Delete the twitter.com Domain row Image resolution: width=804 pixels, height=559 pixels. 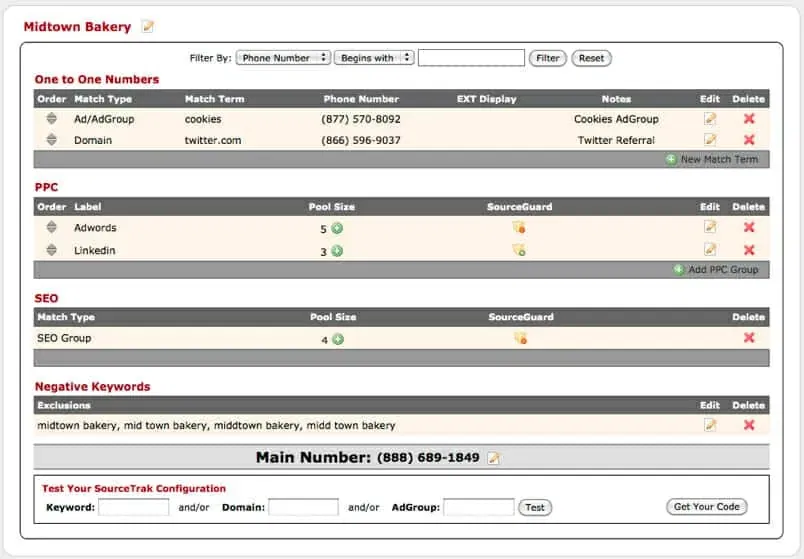pos(749,140)
